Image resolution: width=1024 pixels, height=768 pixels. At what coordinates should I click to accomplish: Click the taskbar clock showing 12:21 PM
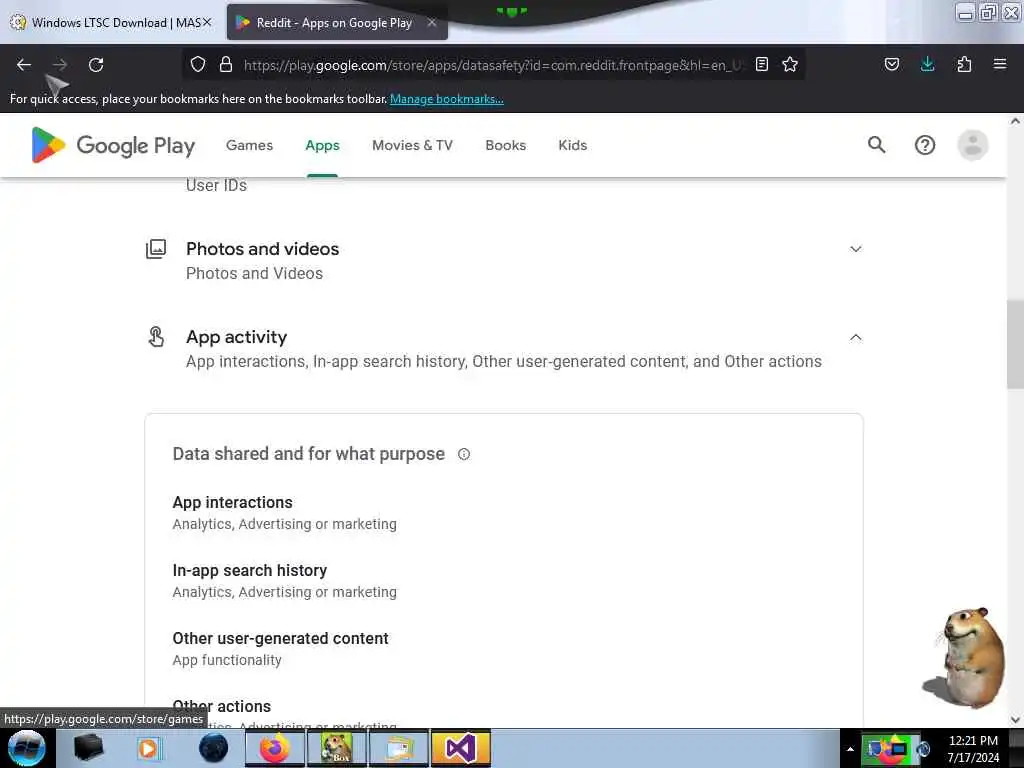click(x=973, y=748)
